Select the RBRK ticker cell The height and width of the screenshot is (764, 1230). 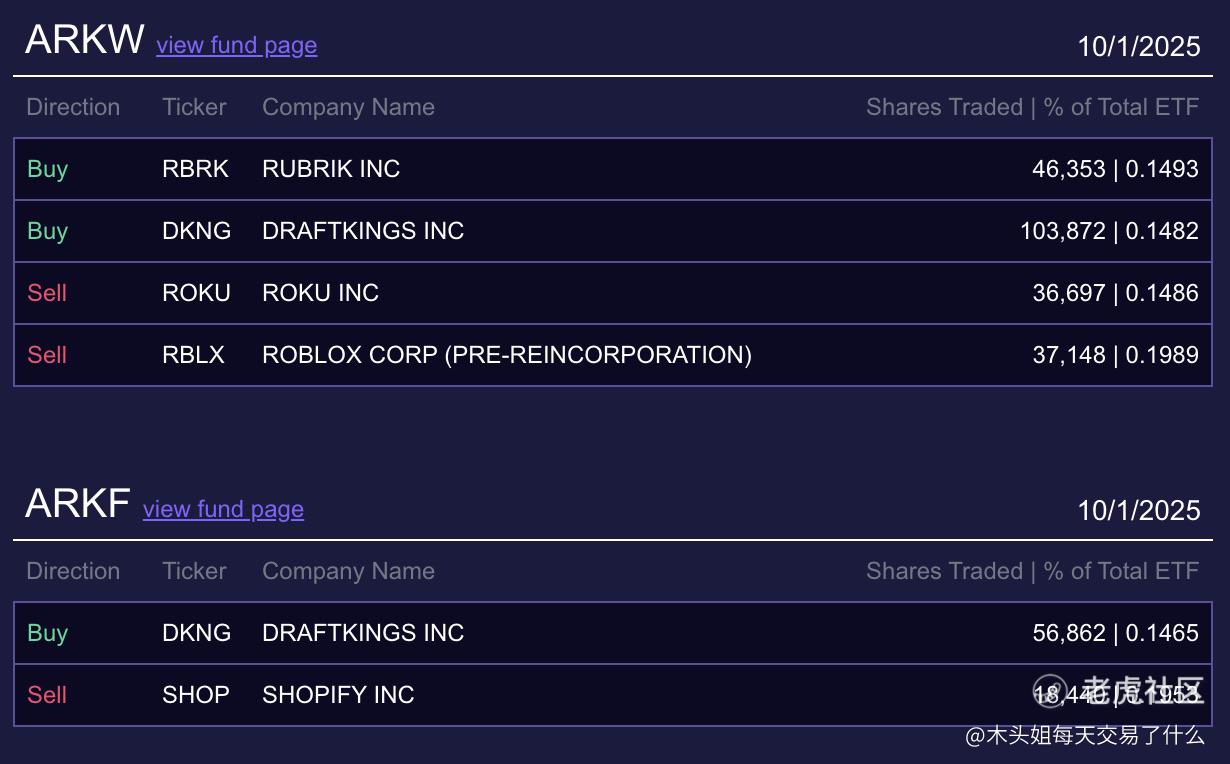195,169
